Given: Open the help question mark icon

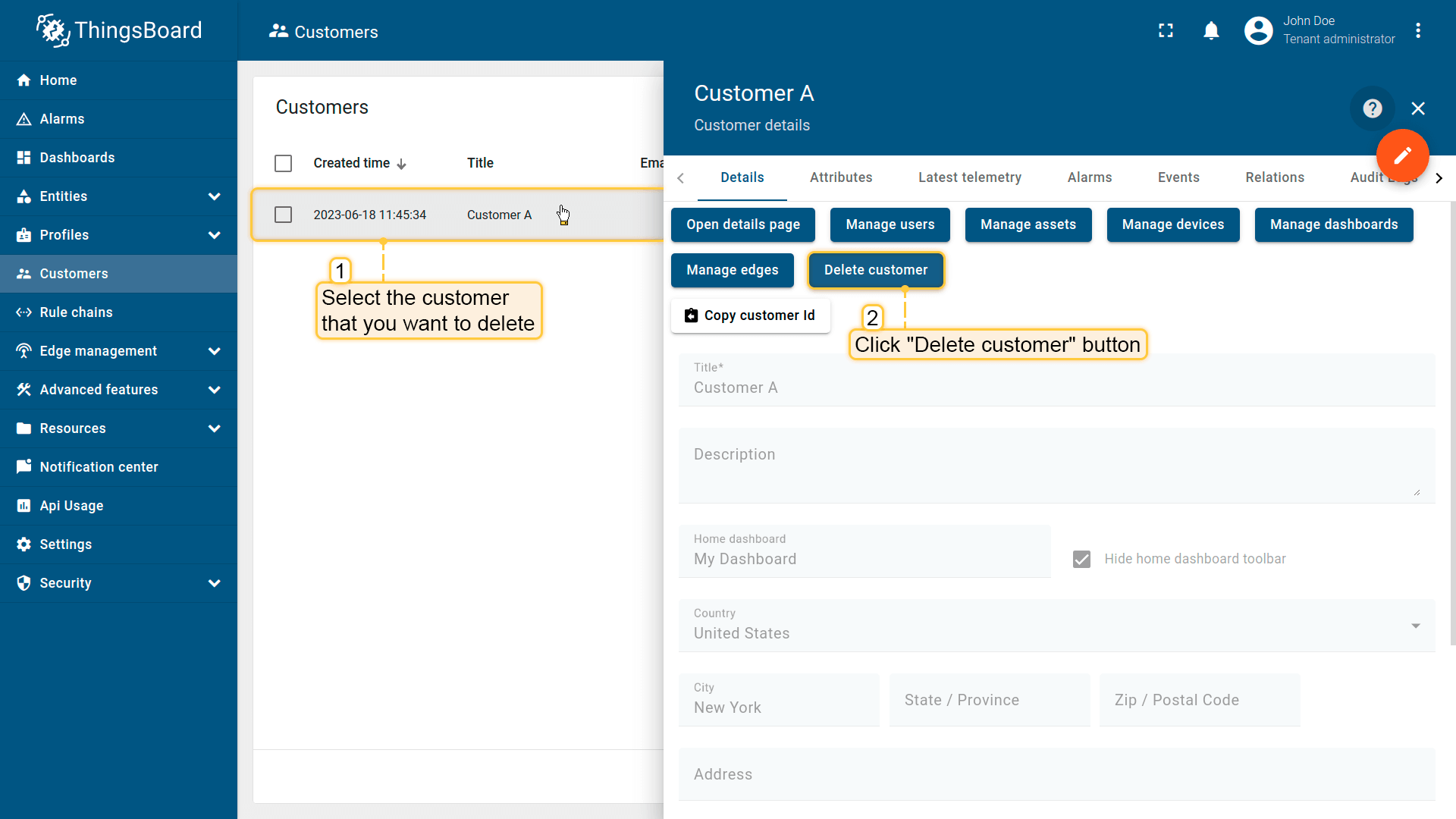Looking at the screenshot, I should click(x=1372, y=108).
